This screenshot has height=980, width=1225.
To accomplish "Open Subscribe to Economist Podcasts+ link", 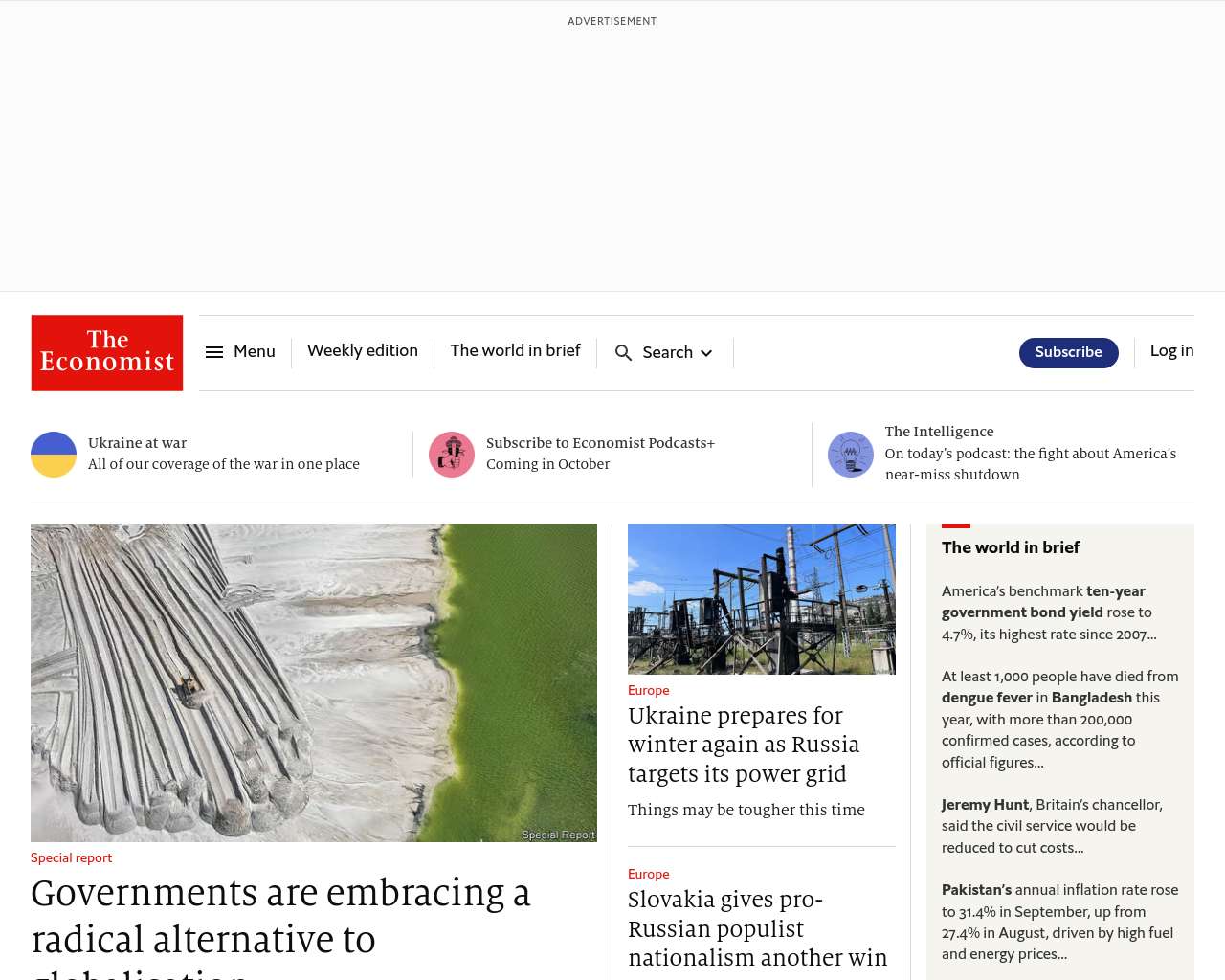I will coord(600,443).
